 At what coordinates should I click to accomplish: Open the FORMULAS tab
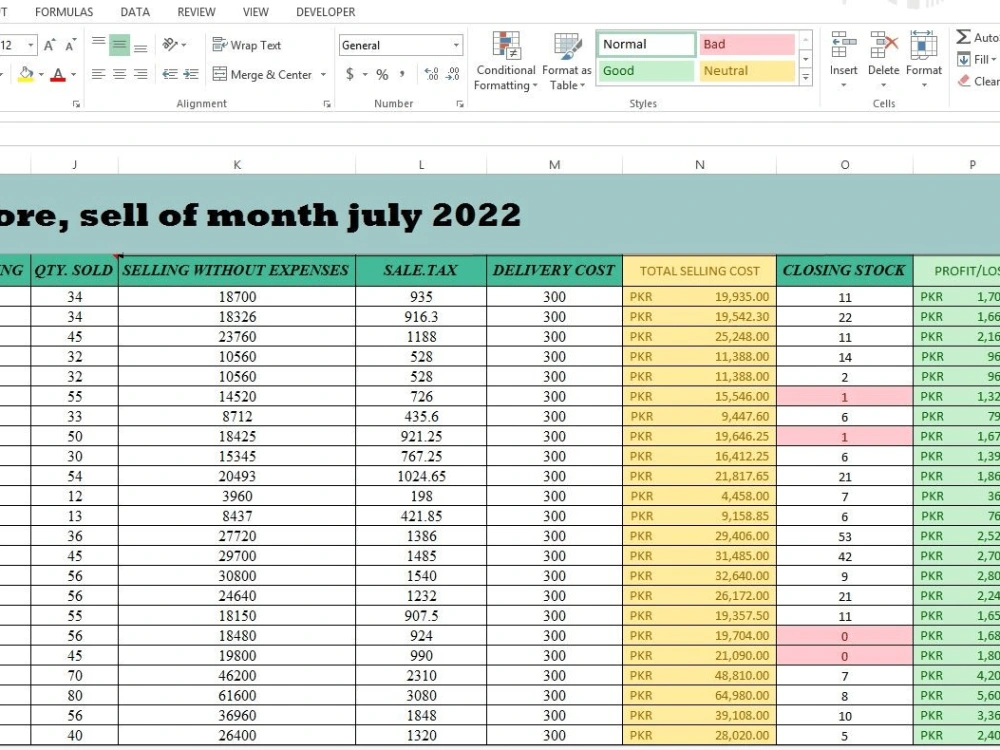click(x=64, y=12)
